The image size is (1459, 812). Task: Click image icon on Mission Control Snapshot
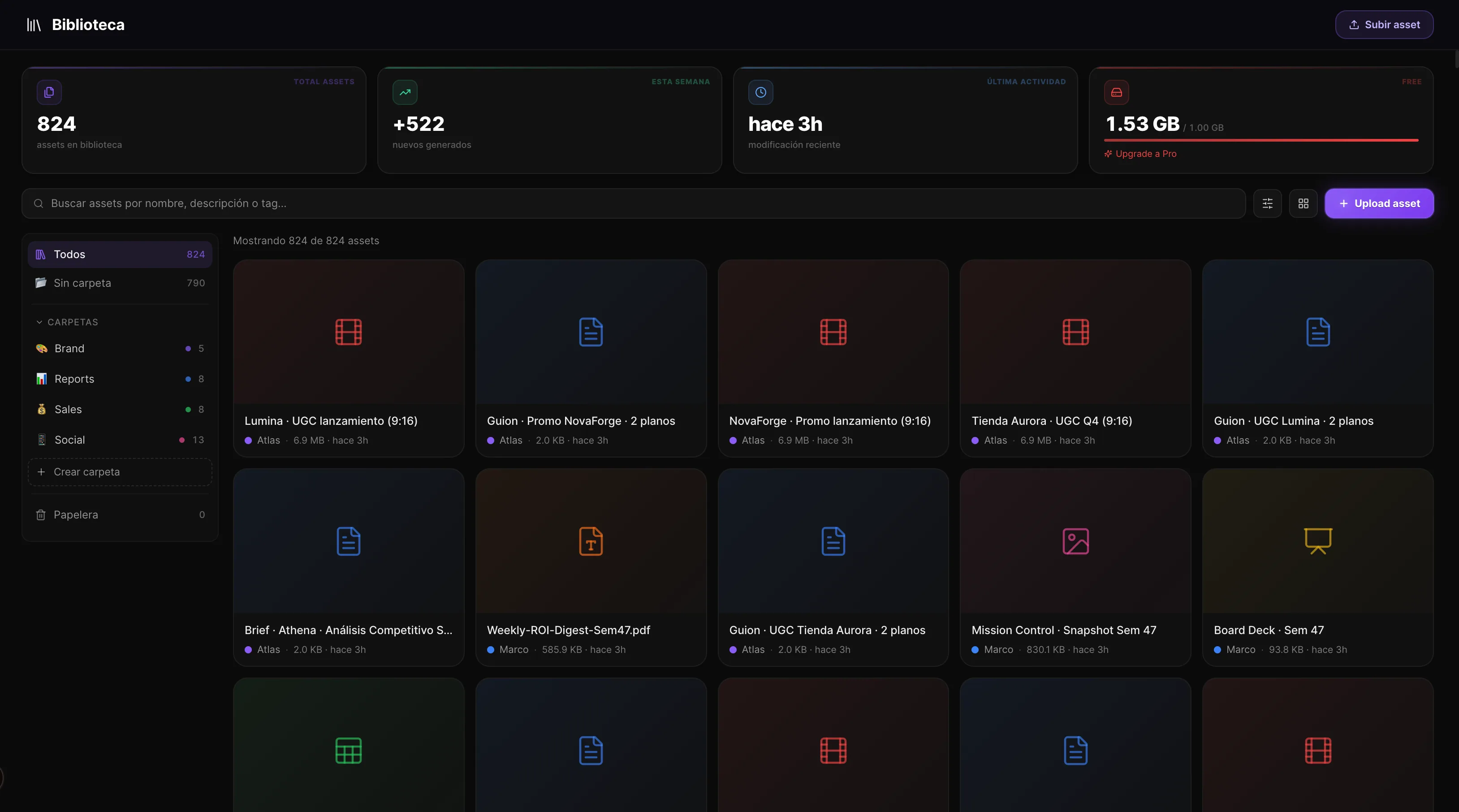(x=1075, y=541)
